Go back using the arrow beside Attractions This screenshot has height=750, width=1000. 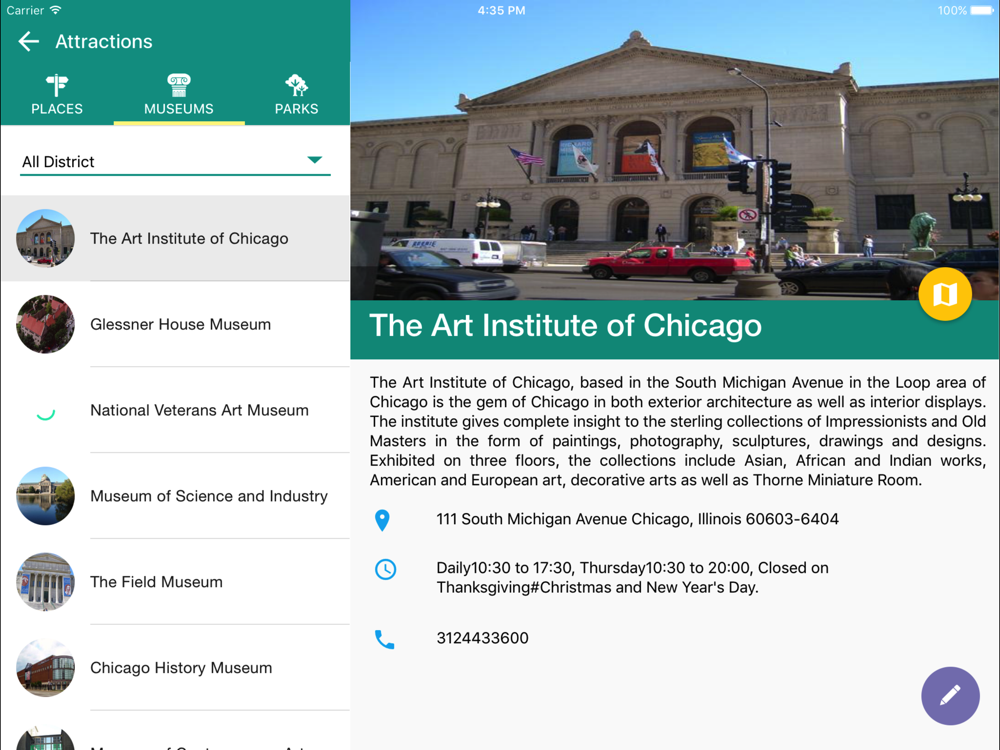(x=29, y=41)
